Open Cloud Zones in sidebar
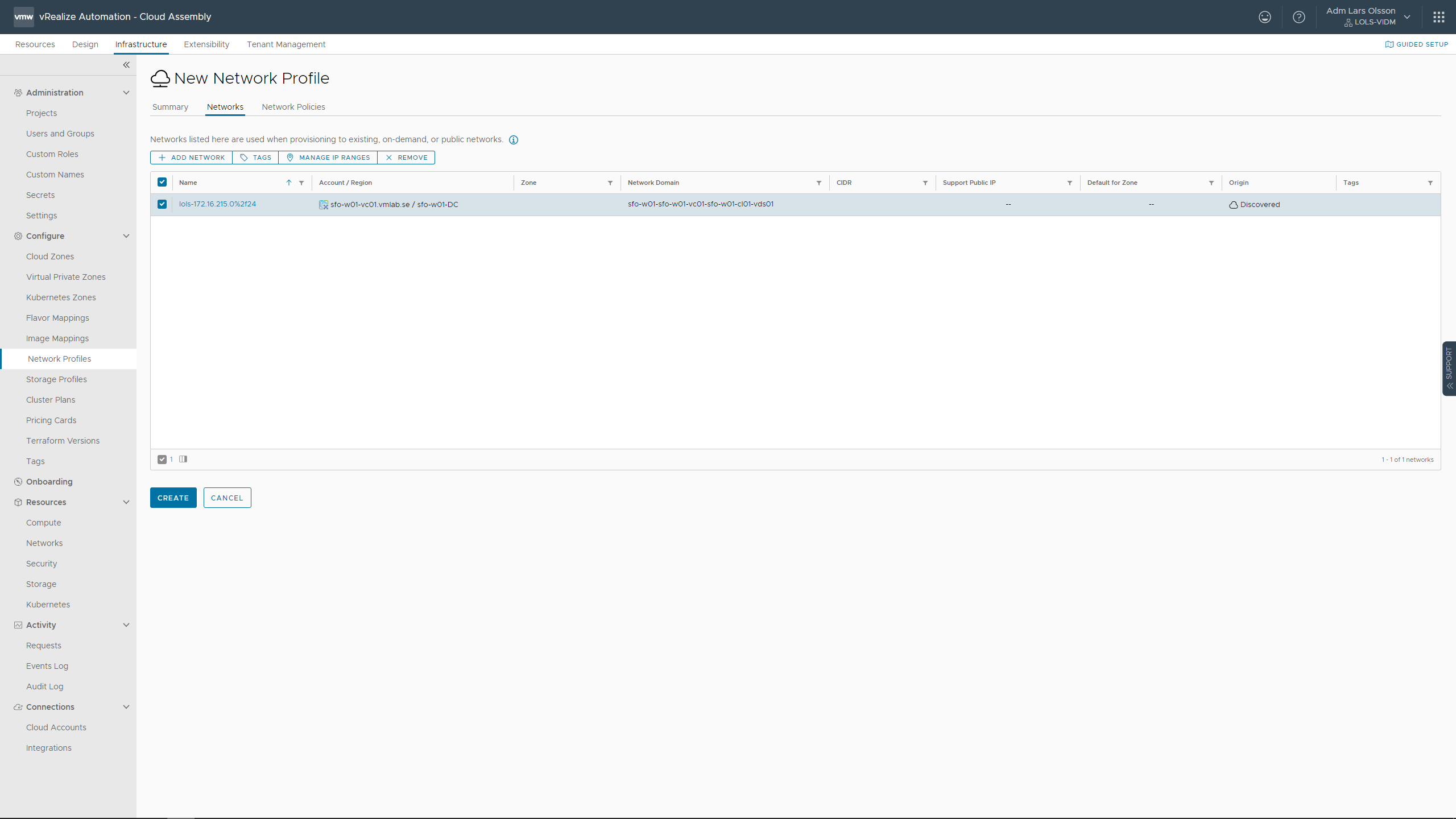The image size is (1456, 819). coord(50,257)
